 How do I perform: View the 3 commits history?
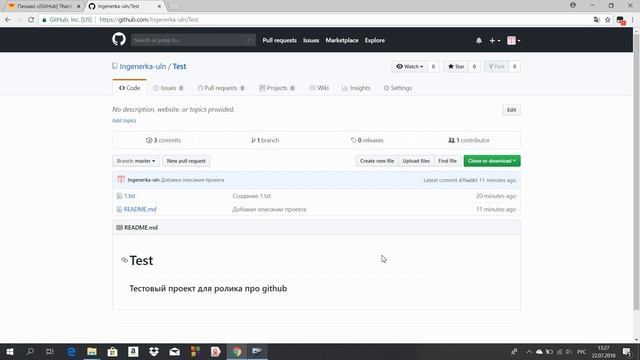pyautogui.click(x=163, y=140)
